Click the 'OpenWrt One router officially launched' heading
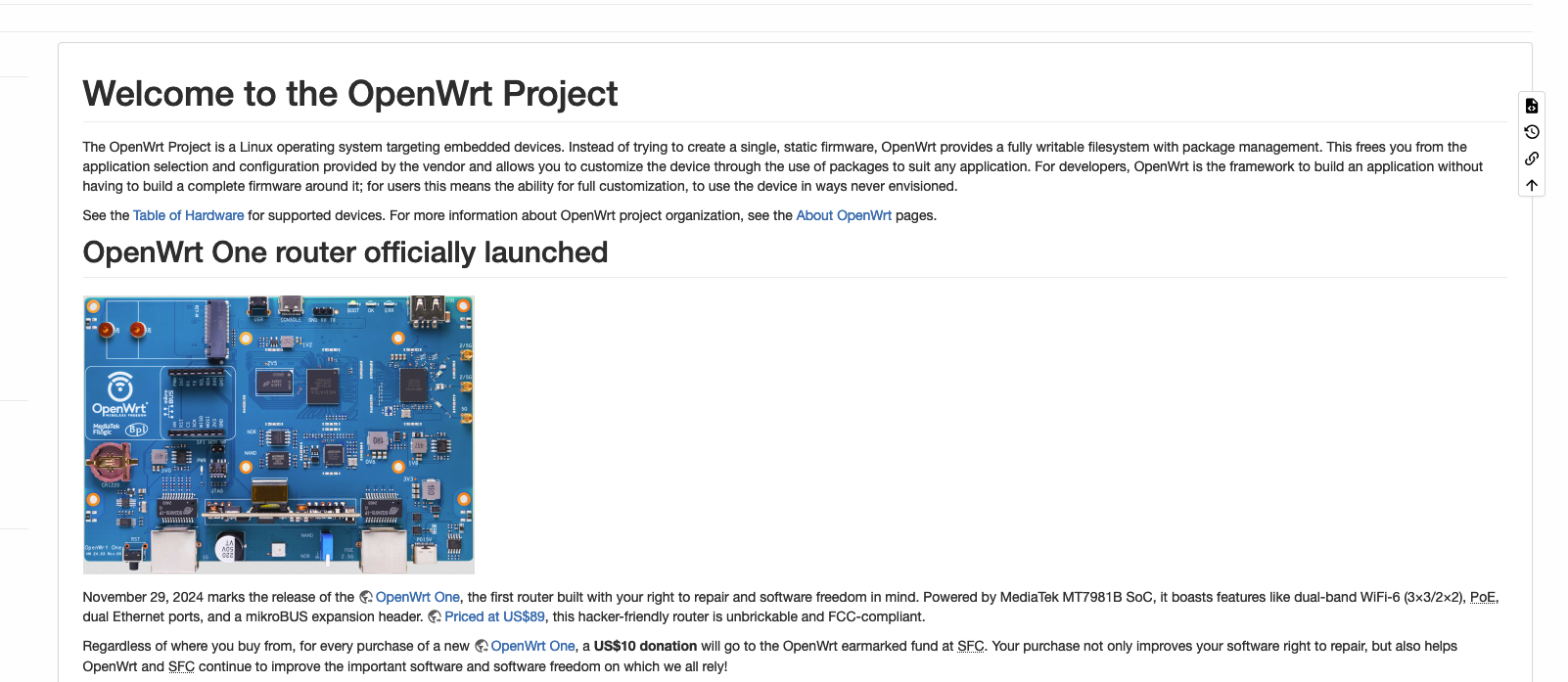 coord(346,252)
